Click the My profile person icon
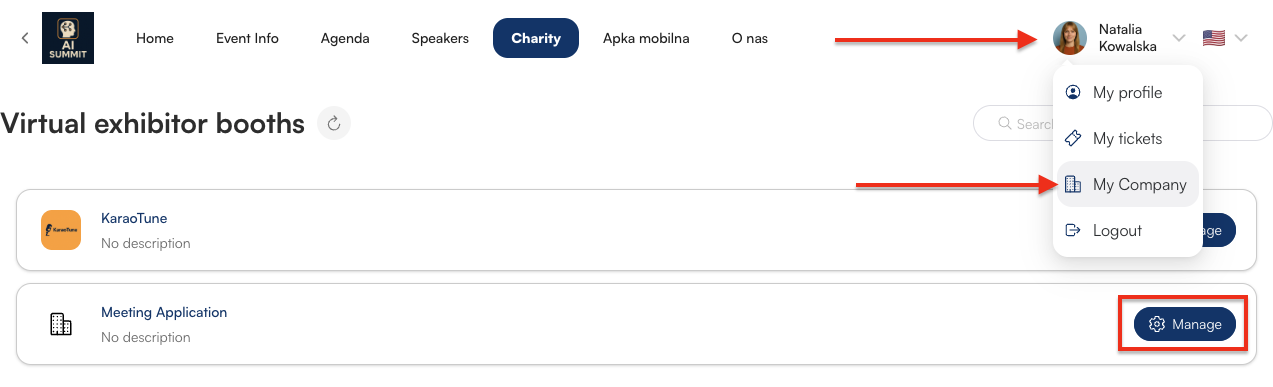Image resolution: width=1273 pixels, height=387 pixels. point(1073,92)
